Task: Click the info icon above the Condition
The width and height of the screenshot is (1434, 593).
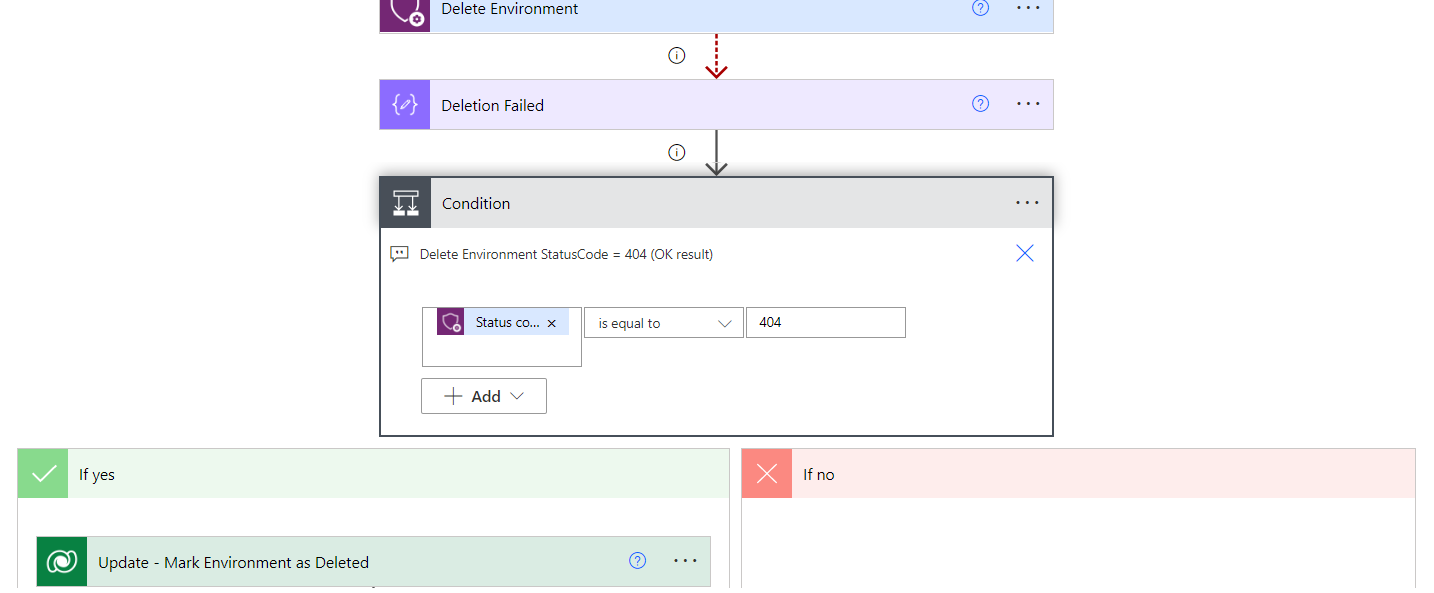Action: [x=677, y=152]
